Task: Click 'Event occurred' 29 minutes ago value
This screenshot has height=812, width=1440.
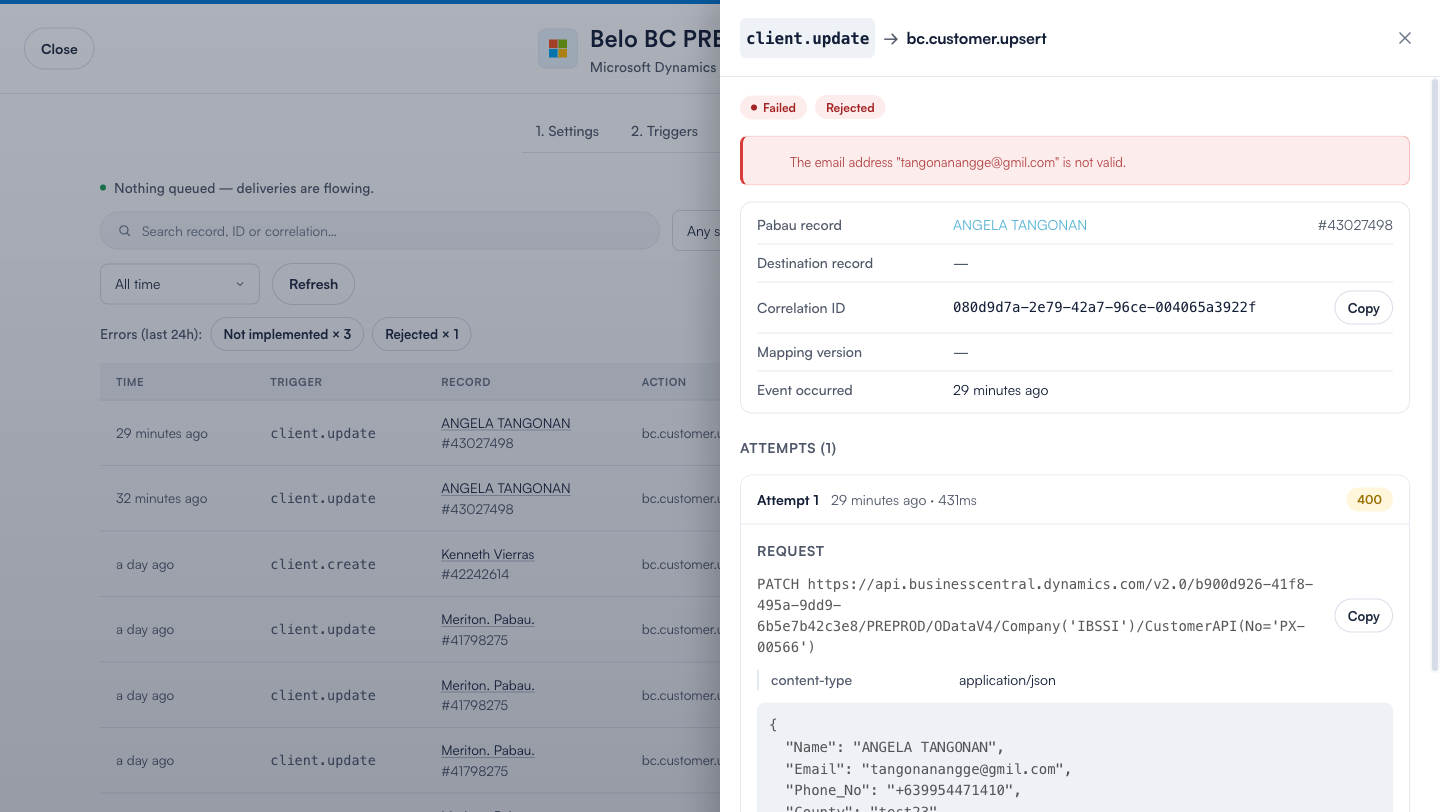Action: click(x=1000, y=390)
